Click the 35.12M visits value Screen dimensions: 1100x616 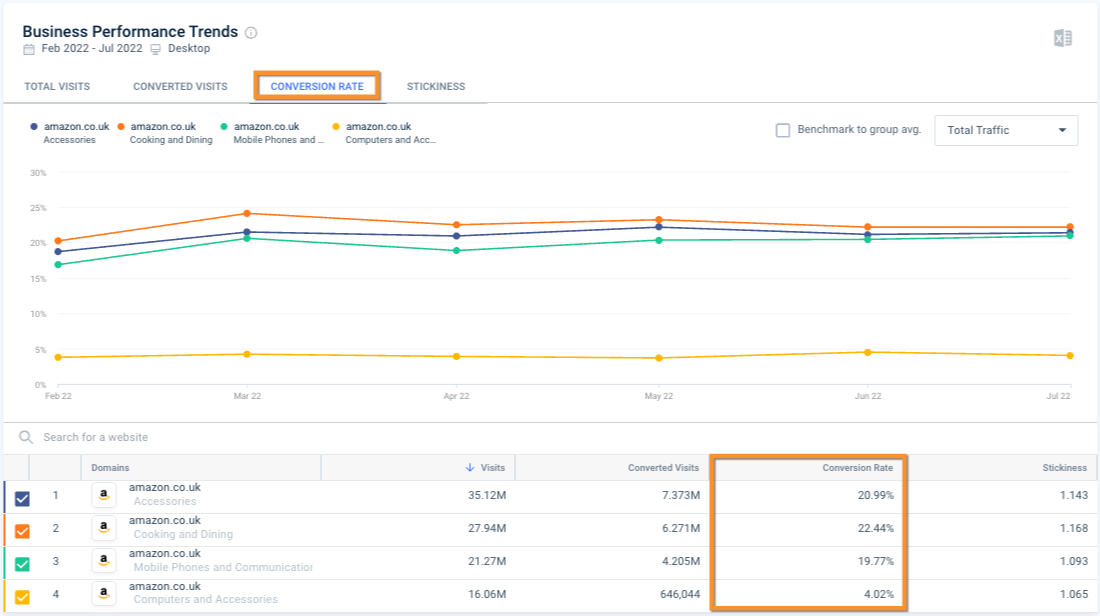[x=487, y=495]
